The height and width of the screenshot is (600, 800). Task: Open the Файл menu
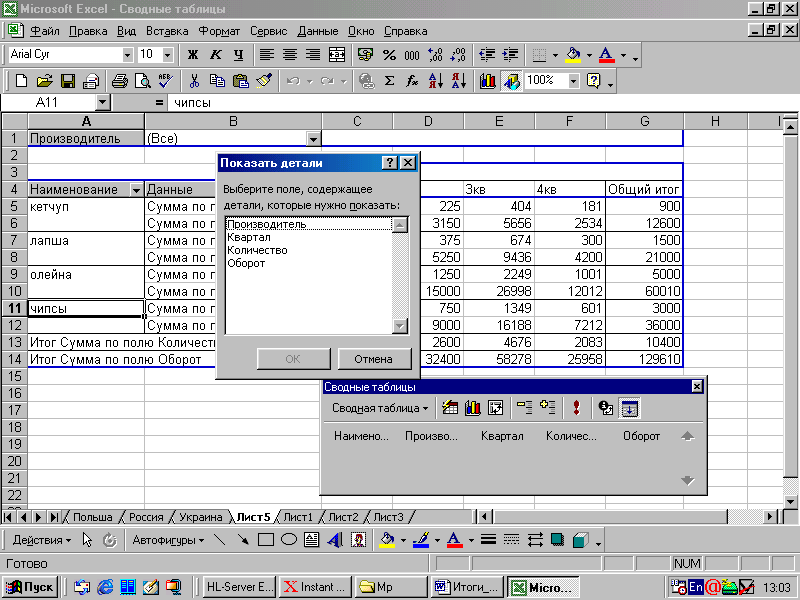pyautogui.click(x=45, y=31)
